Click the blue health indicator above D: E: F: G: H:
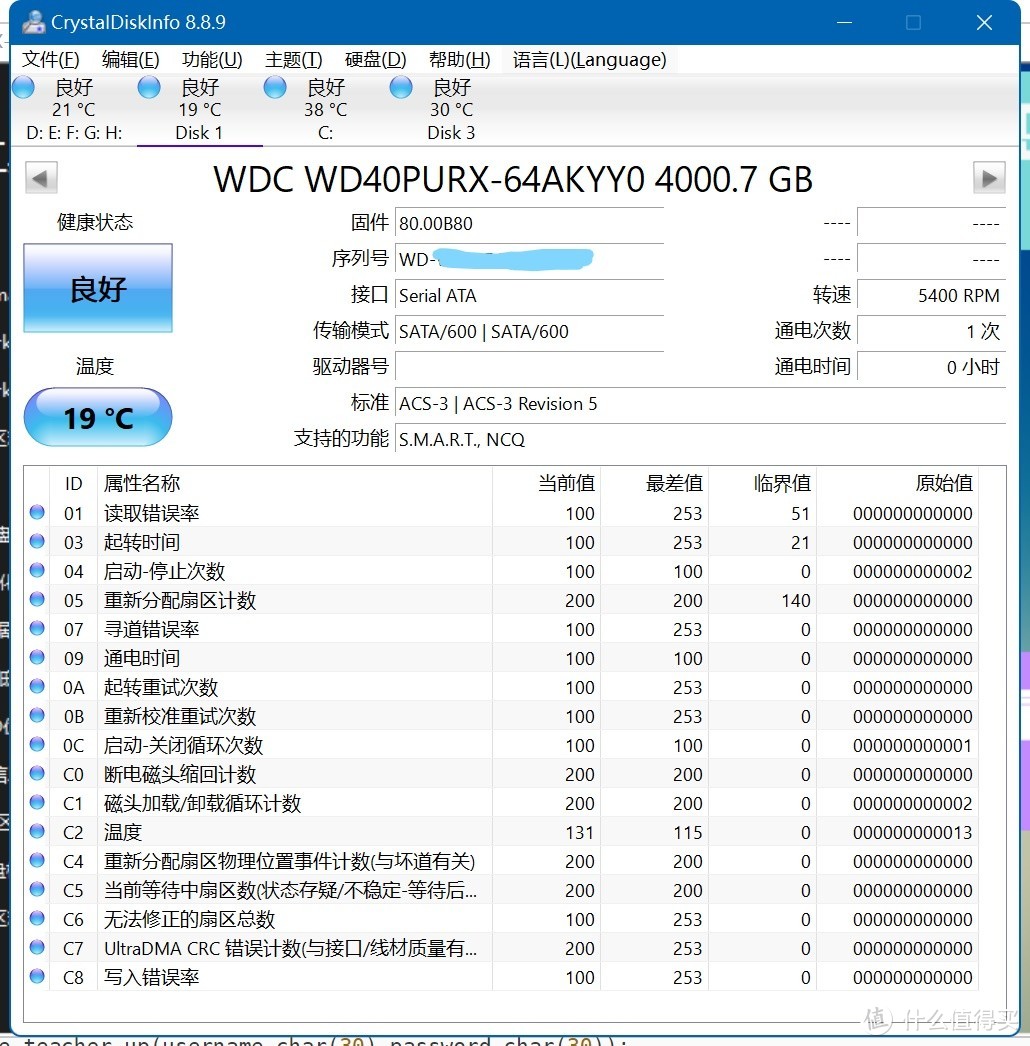Screen dimensions: 1030x1046 click(x=22, y=87)
